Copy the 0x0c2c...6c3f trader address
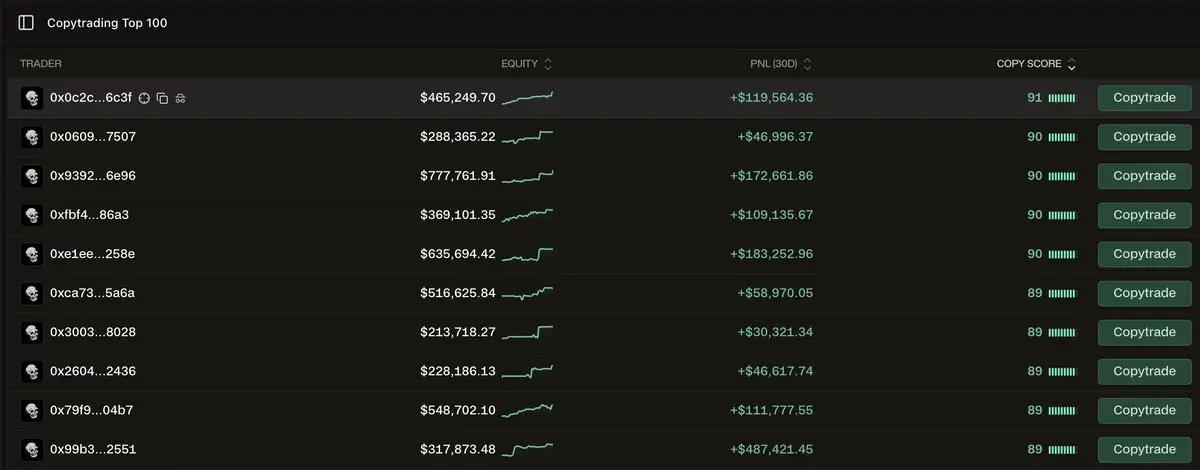The height and width of the screenshot is (470, 1200). pyautogui.click(x=162, y=98)
